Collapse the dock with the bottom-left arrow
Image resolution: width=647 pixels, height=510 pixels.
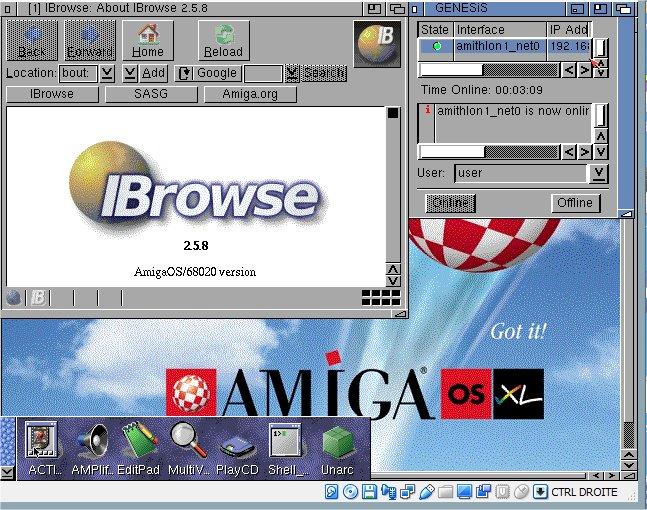pyautogui.click(x=8, y=472)
